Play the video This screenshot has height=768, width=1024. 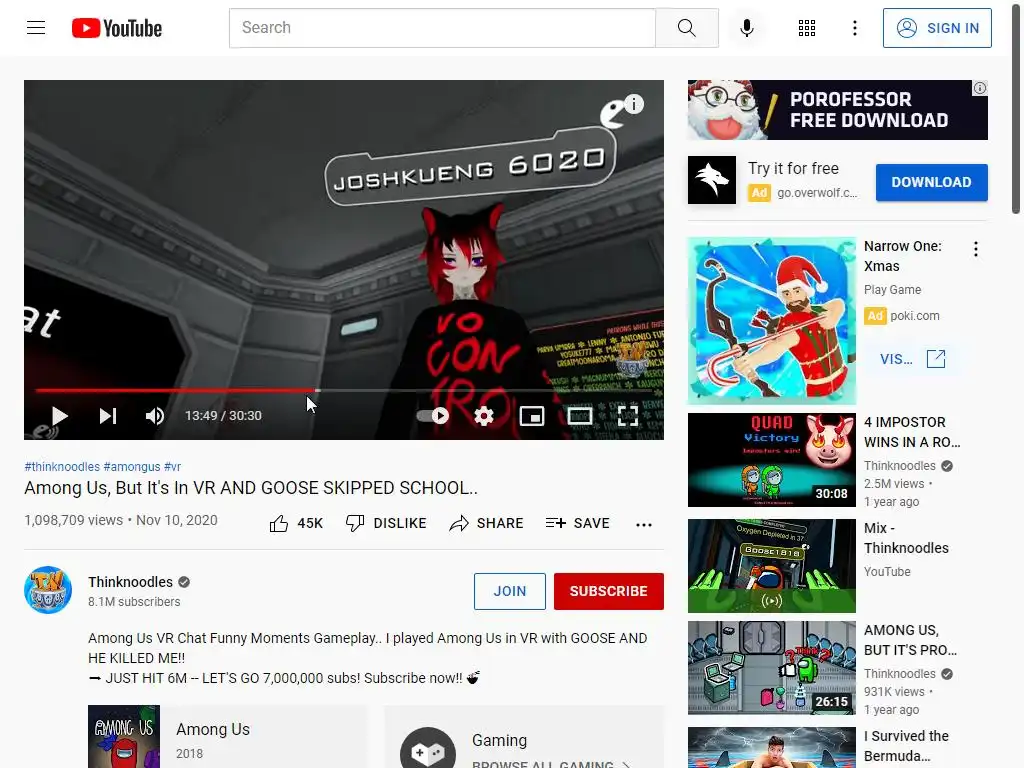59,416
